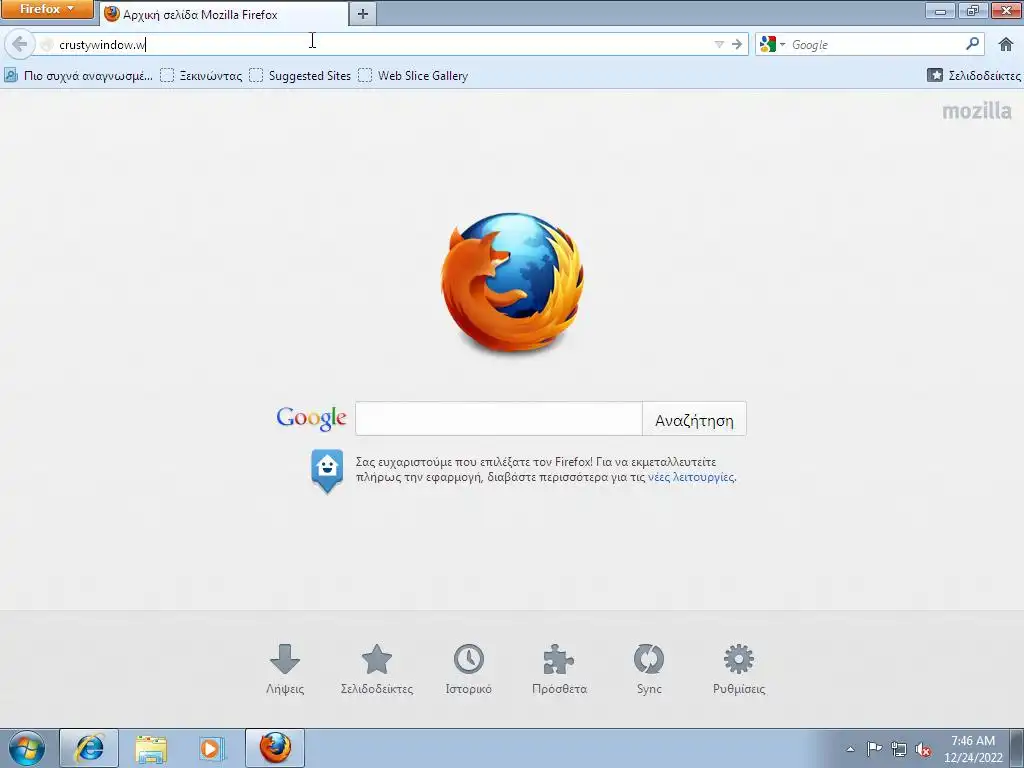The height and width of the screenshot is (768, 1024).
Task: Open the Web Slice Gallery bookmark
Action: pos(413,76)
